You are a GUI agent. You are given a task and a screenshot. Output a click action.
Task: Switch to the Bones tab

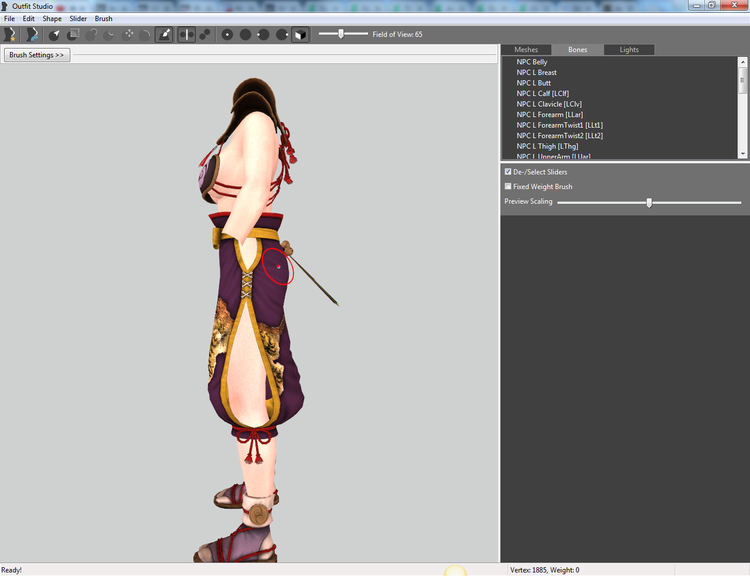[577, 50]
